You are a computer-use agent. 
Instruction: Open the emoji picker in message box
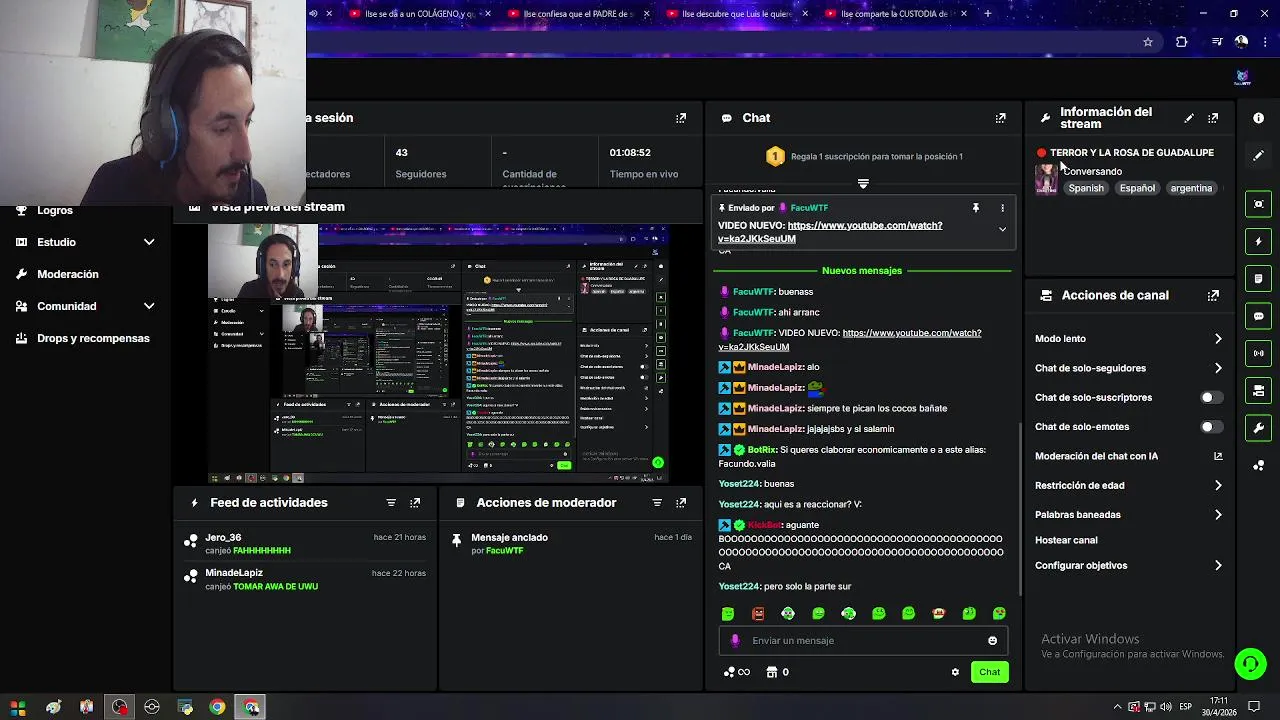coord(992,641)
